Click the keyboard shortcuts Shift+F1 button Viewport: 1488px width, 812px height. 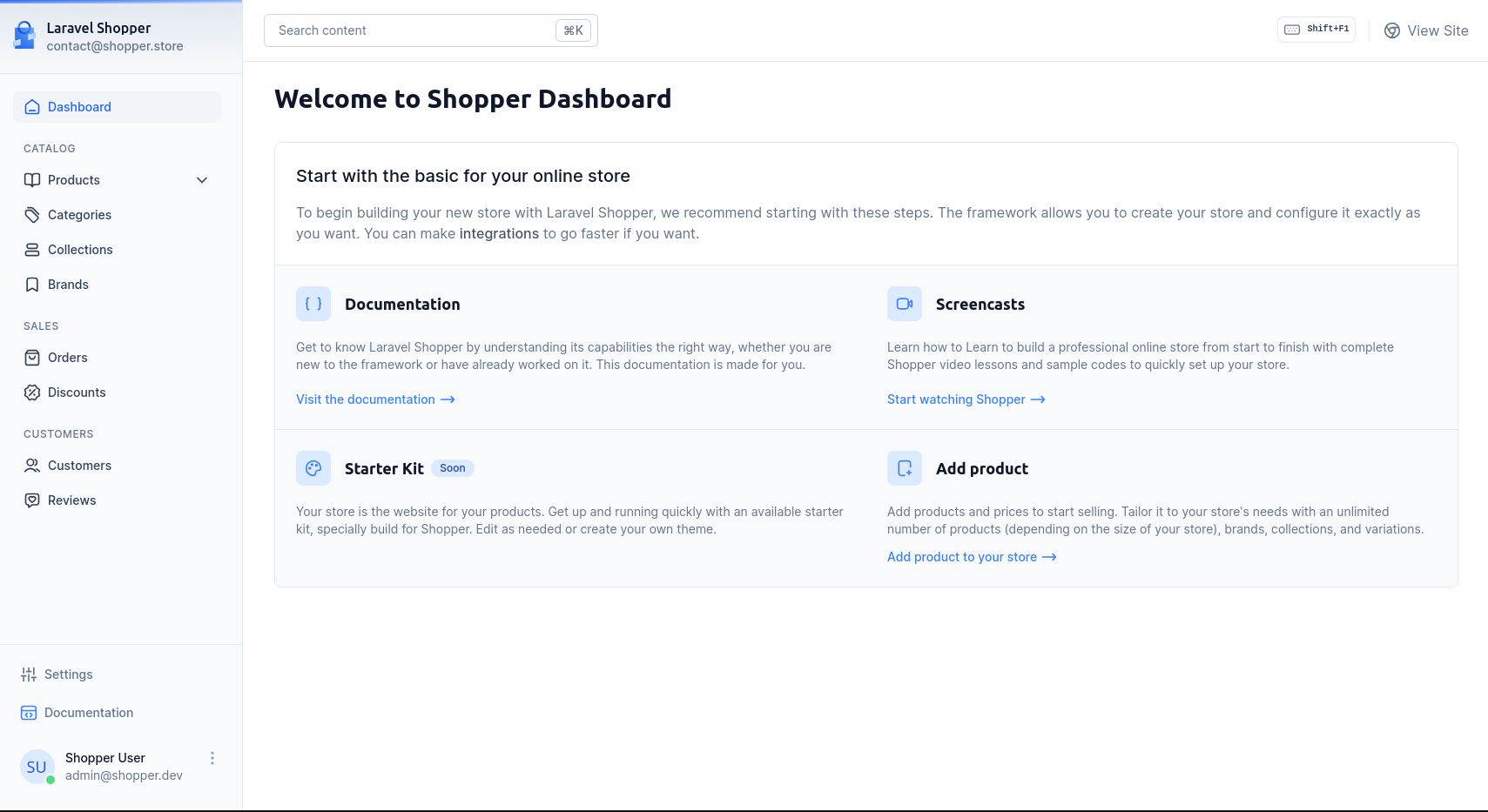1316,30
